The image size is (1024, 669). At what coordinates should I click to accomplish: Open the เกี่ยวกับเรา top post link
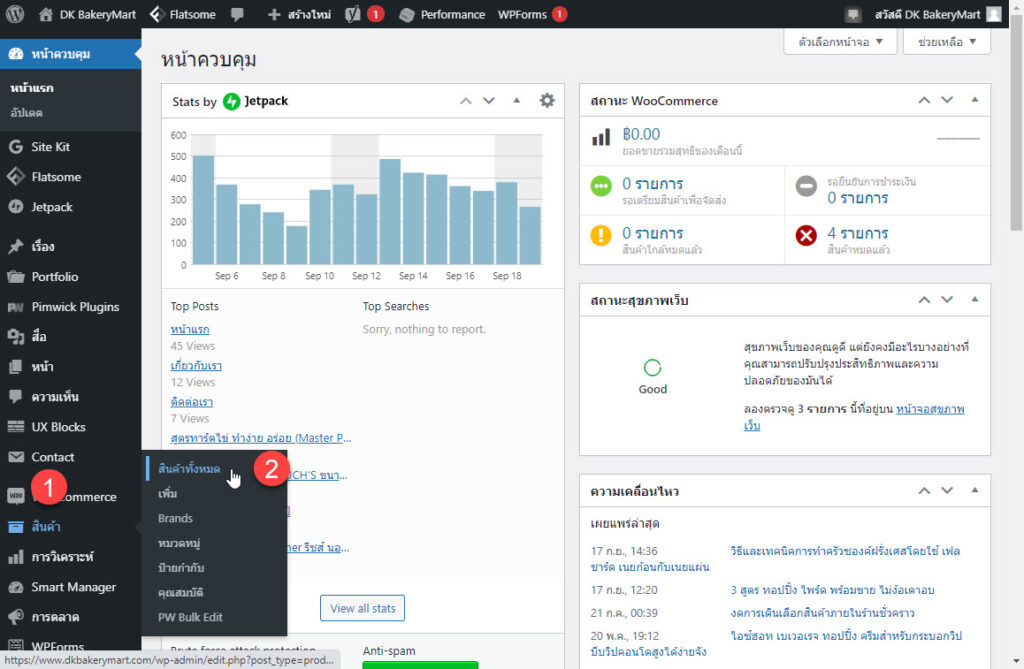[196, 366]
